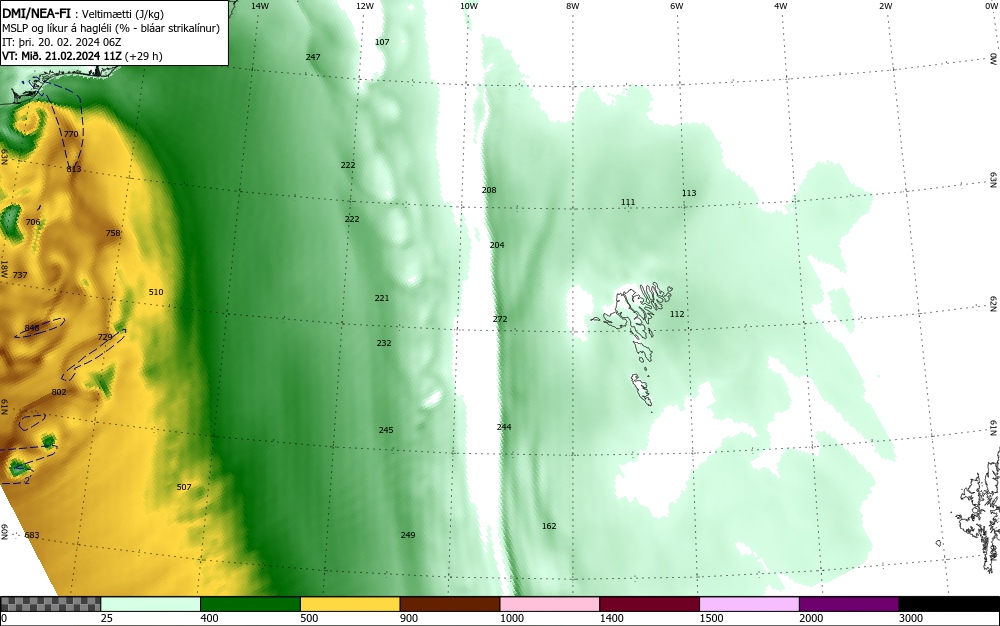This screenshot has width=1000, height=626.
Task: Click the map value 848
Action: coord(32,328)
